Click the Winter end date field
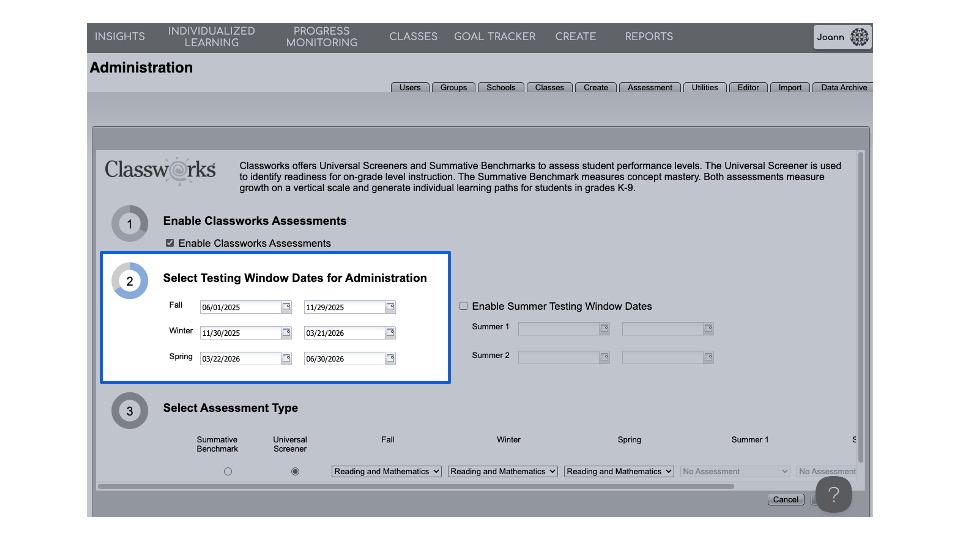This screenshot has height=540, width=960. [345, 332]
